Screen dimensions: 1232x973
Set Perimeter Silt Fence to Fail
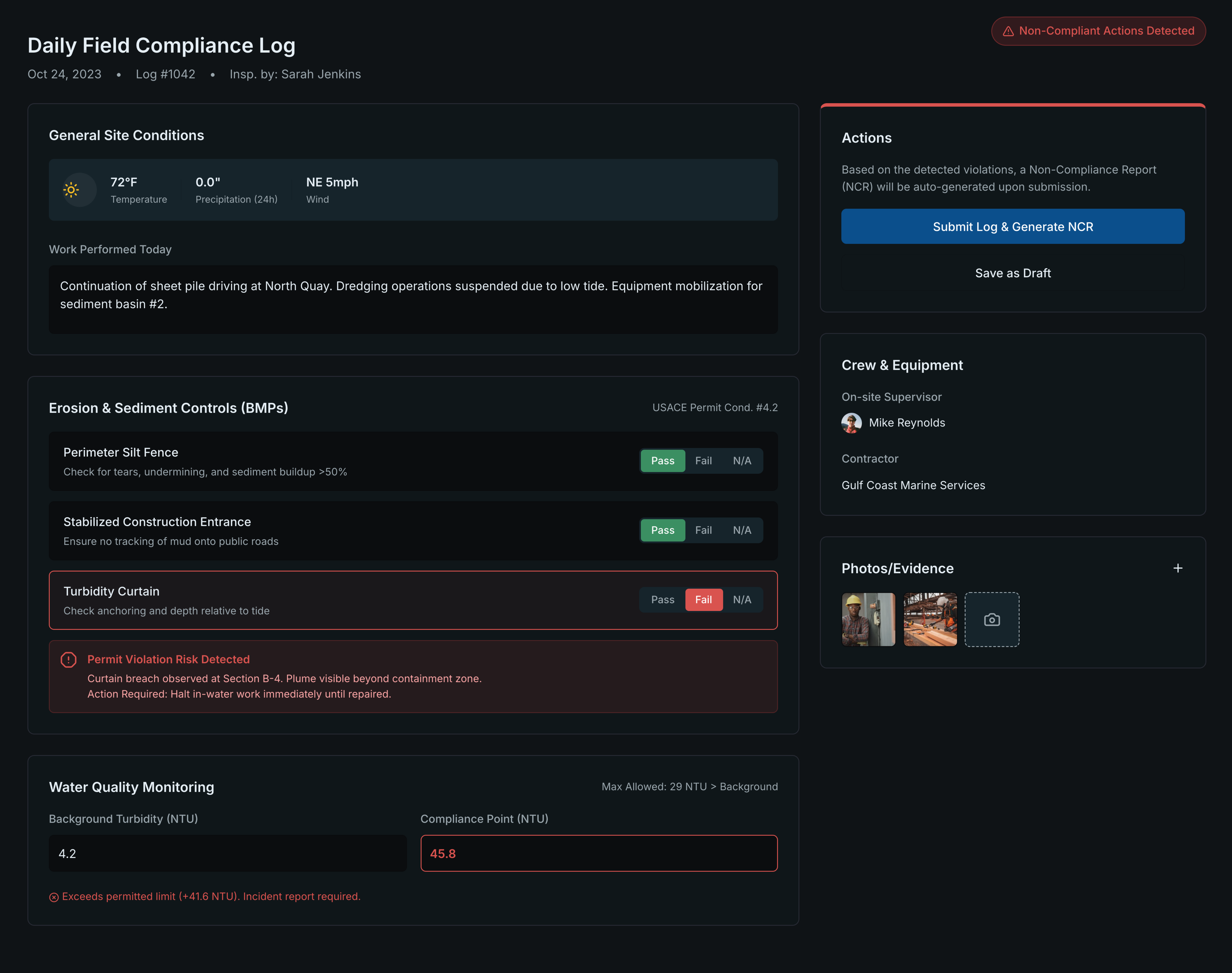pos(703,461)
